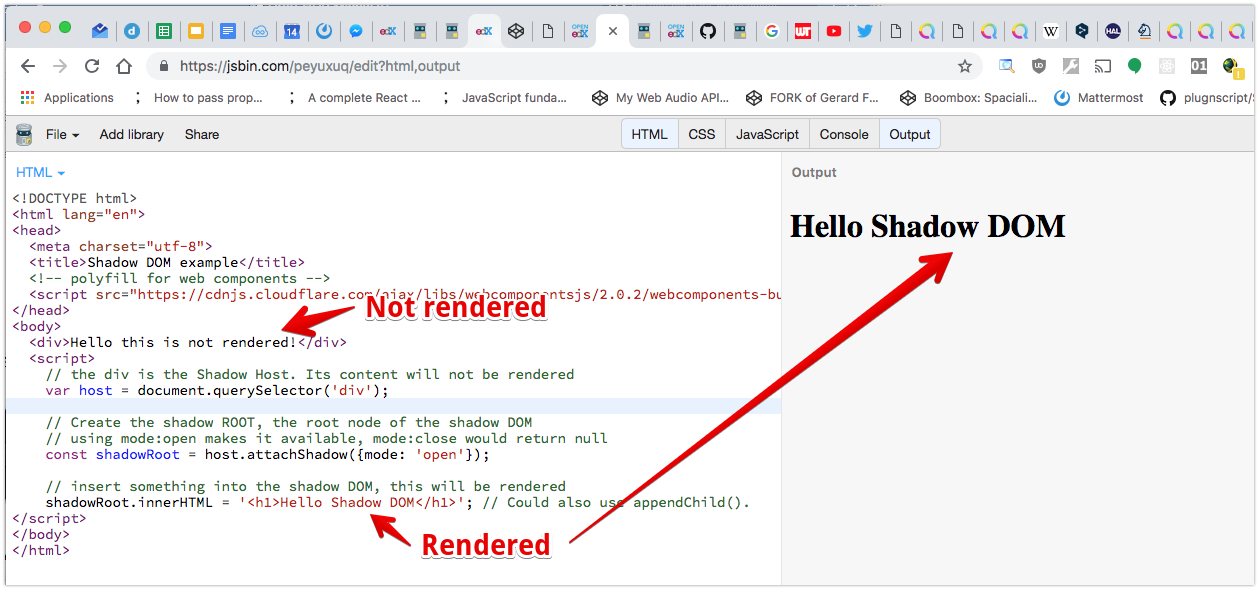Click the Chromecast cast icon in toolbar
This screenshot has width=1259, height=590.
(x=1103, y=66)
